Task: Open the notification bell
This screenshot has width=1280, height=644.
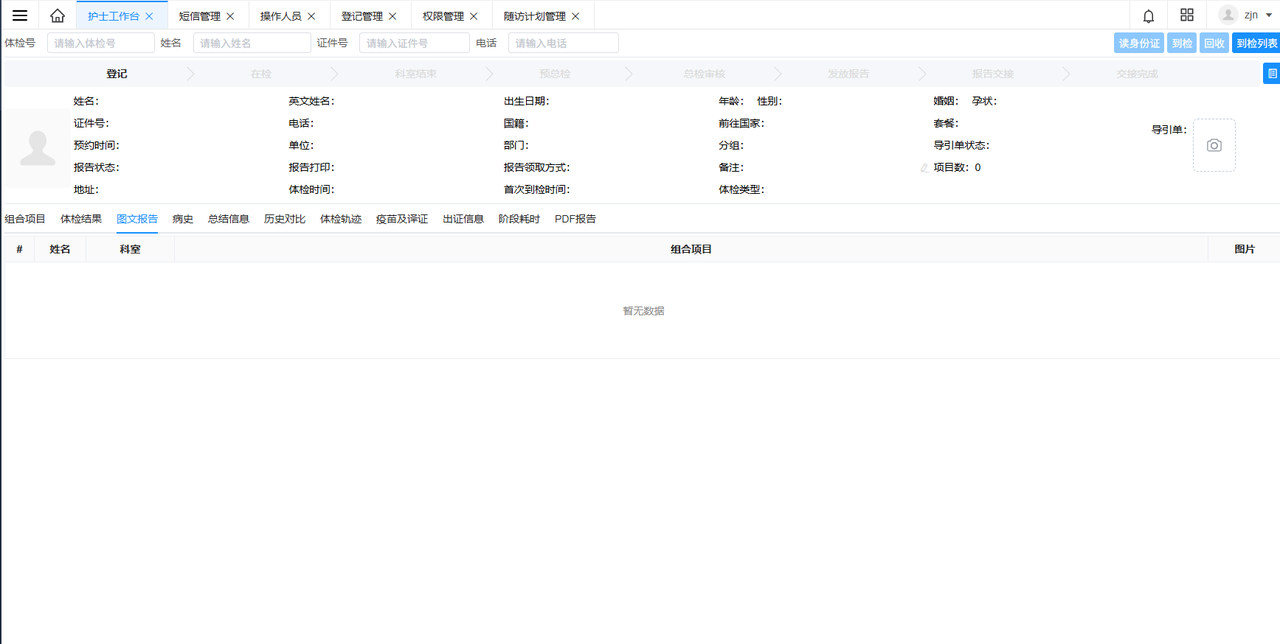Action: coord(1149,15)
